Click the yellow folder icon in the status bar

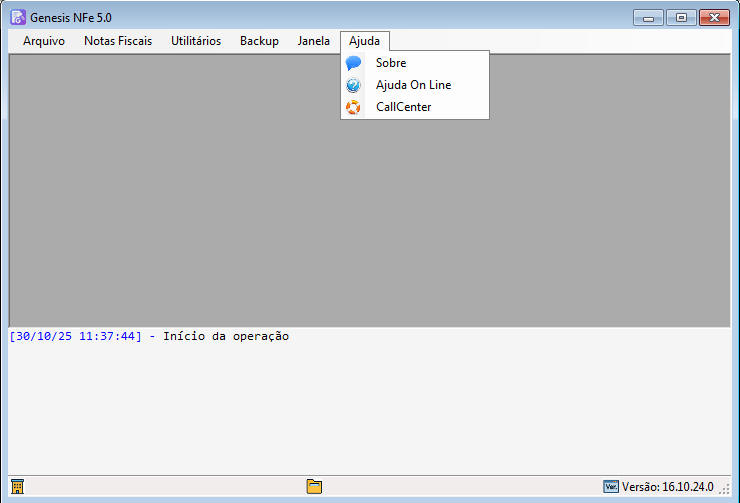[x=314, y=487]
